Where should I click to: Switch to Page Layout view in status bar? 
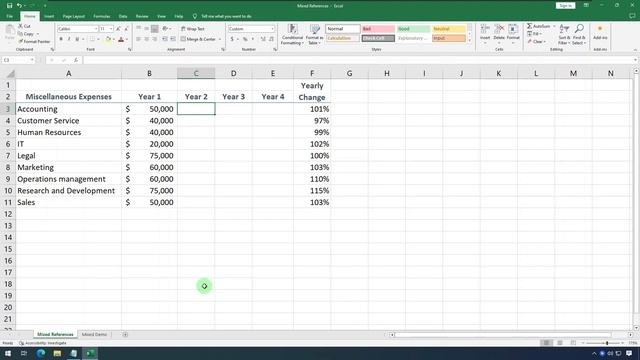click(x=560, y=343)
